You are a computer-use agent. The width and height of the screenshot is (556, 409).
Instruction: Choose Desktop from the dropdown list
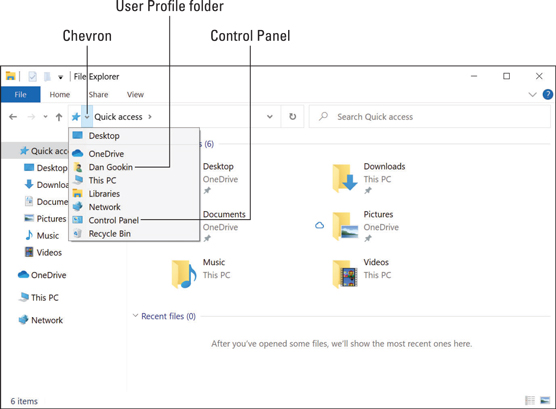tap(134, 136)
